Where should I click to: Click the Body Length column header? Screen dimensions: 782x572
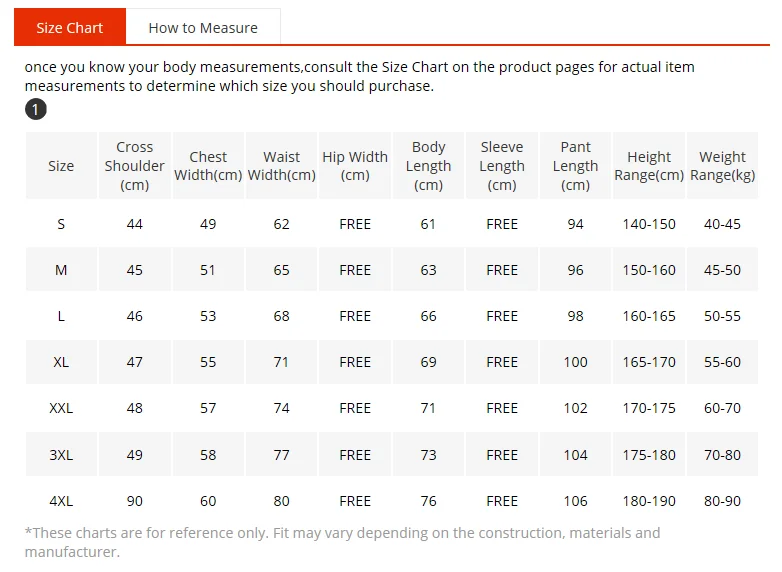coord(428,166)
